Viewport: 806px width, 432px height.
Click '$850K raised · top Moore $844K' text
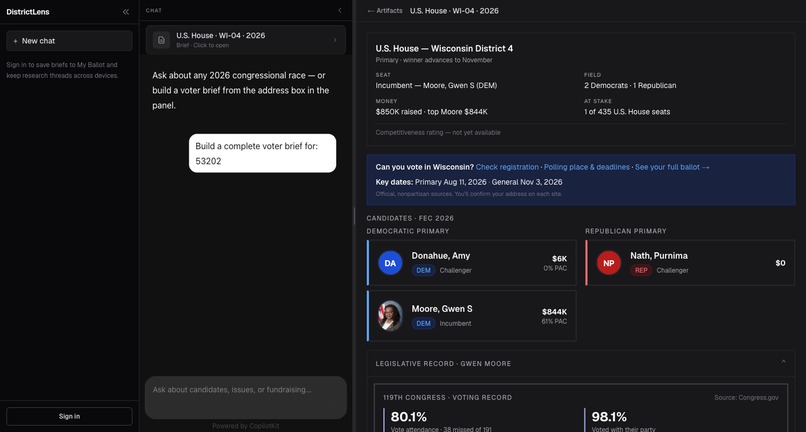431,112
